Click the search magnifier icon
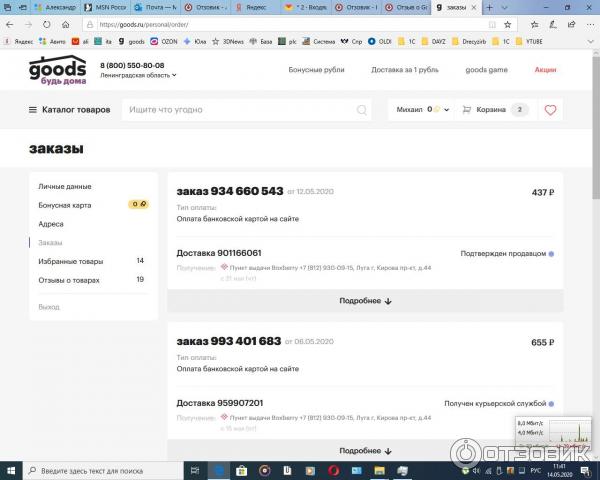 [362, 110]
